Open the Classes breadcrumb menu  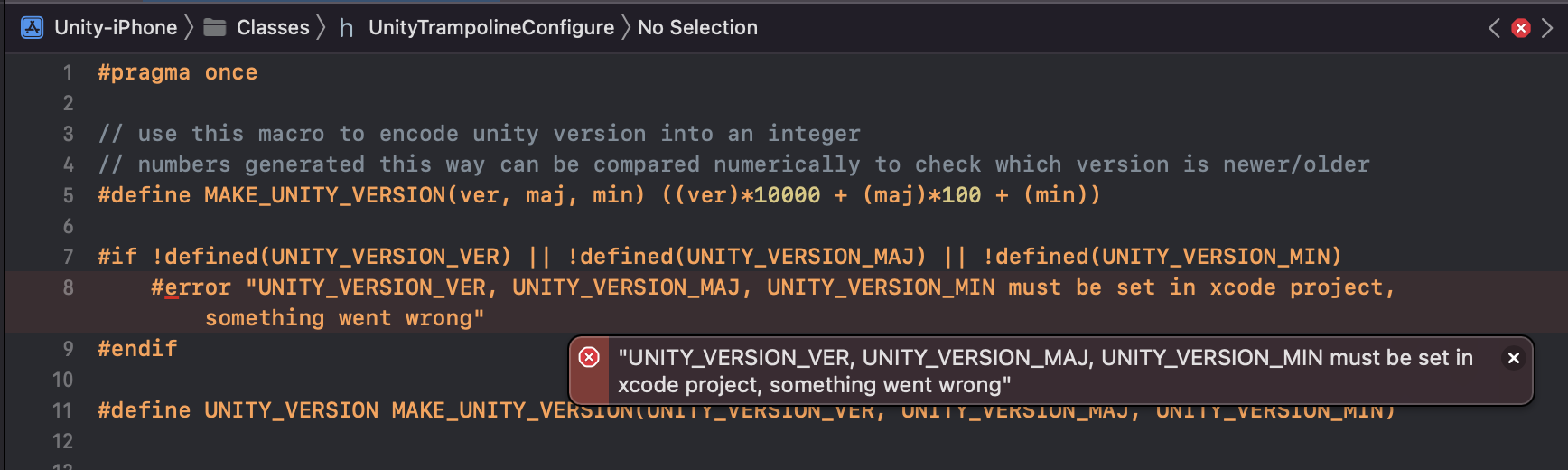273,28
